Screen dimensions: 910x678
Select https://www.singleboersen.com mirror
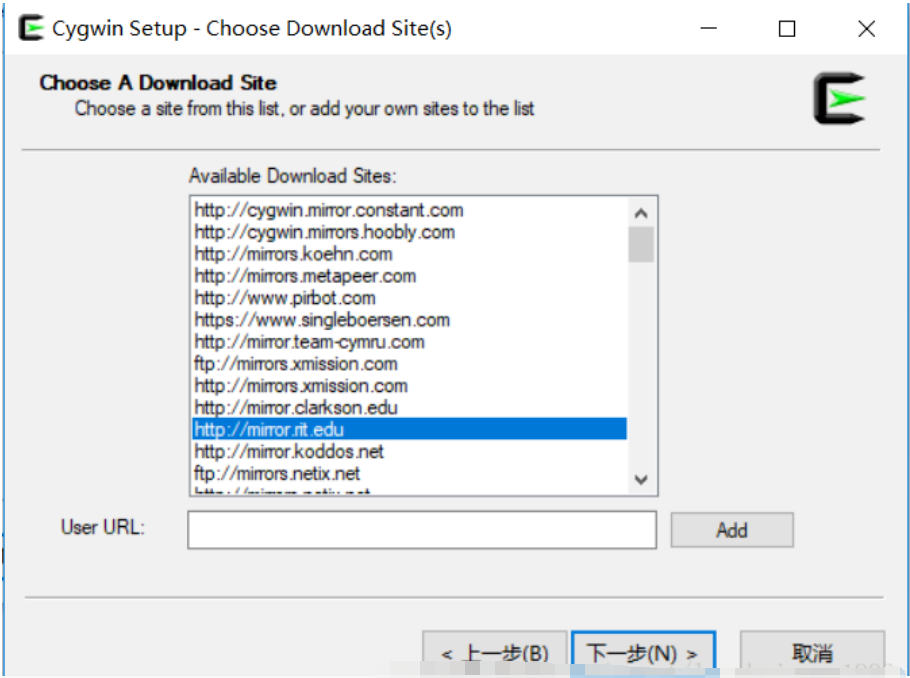pos(322,320)
